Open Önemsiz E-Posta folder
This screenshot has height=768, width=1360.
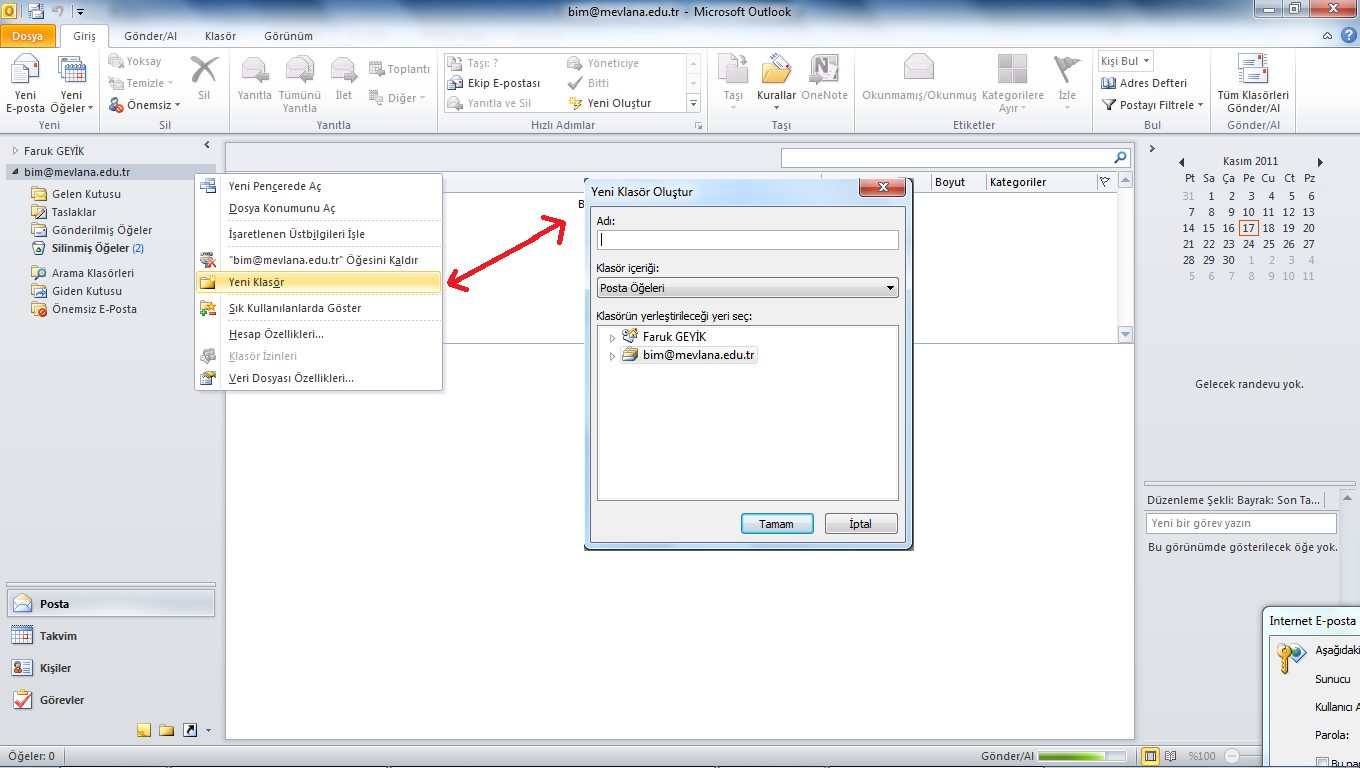tap(94, 309)
